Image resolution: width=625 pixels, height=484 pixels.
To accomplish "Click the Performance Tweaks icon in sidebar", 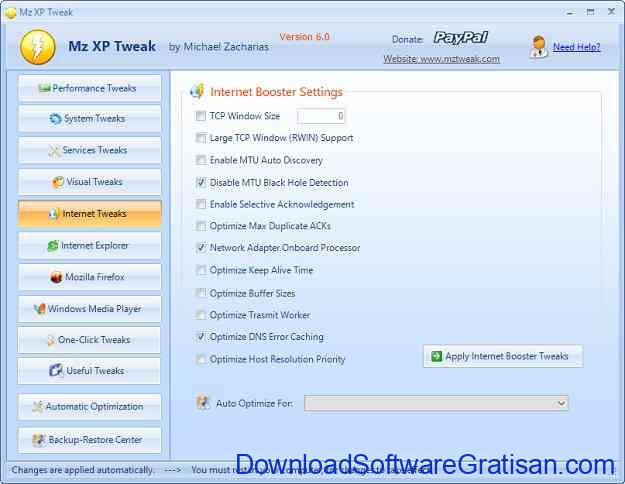I will coord(45,88).
